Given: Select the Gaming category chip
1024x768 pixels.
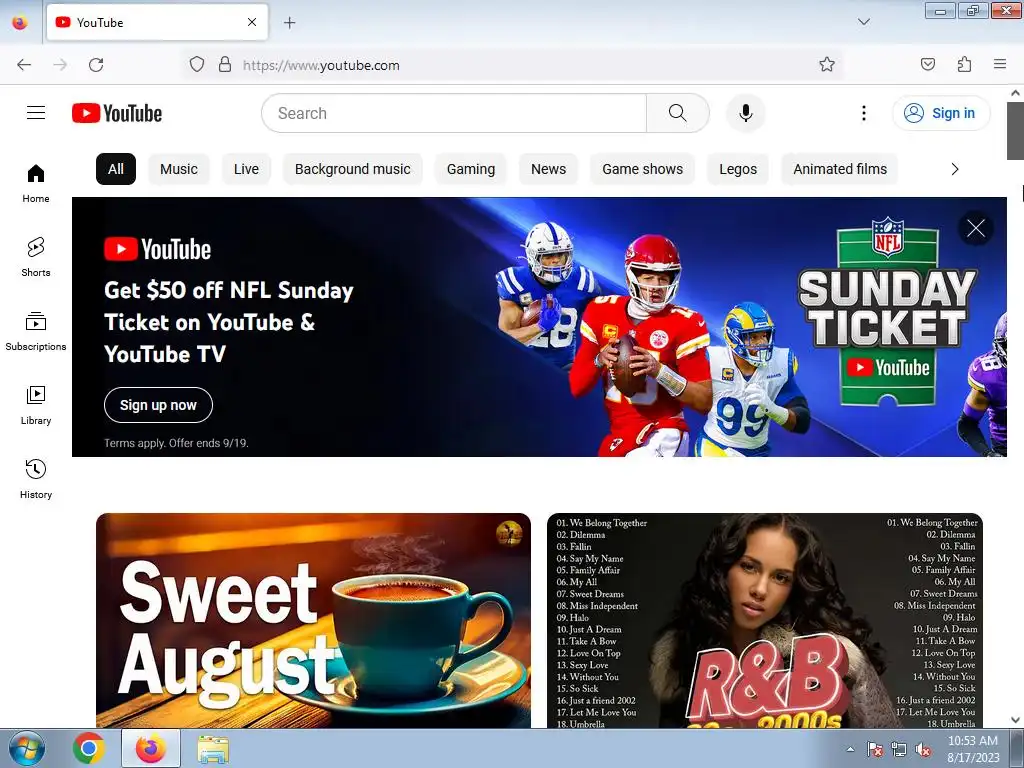Looking at the screenshot, I should [x=471, y=169].
